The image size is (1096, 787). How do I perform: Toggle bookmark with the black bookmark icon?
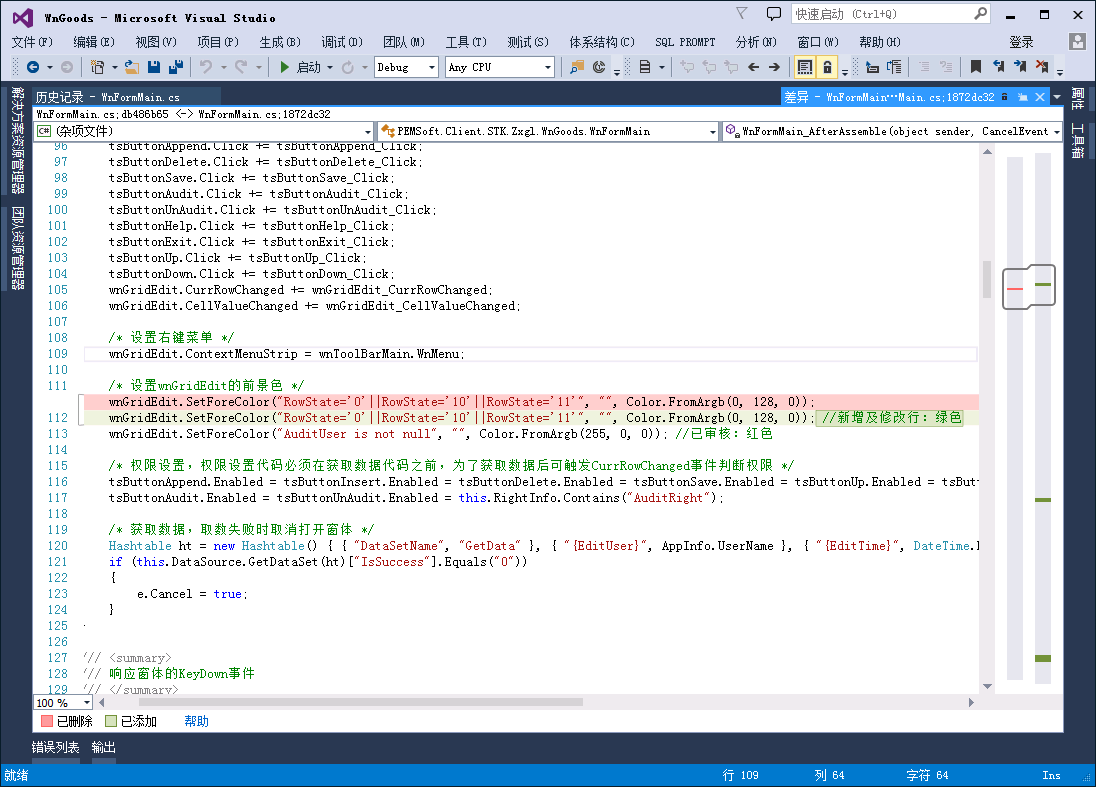pyautogui.click(x=976, y=67)
